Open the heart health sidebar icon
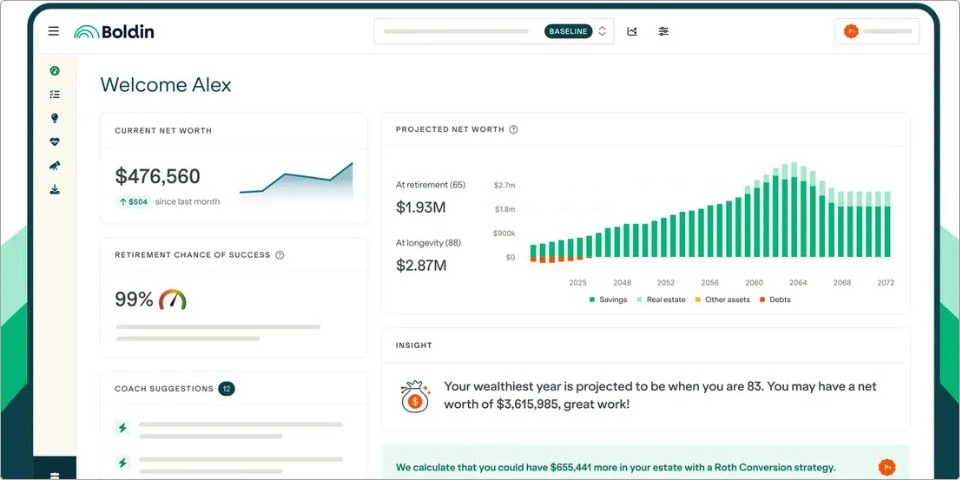This screenshot has height=480, width=960. pyautogui.click(x=54, y=142)
